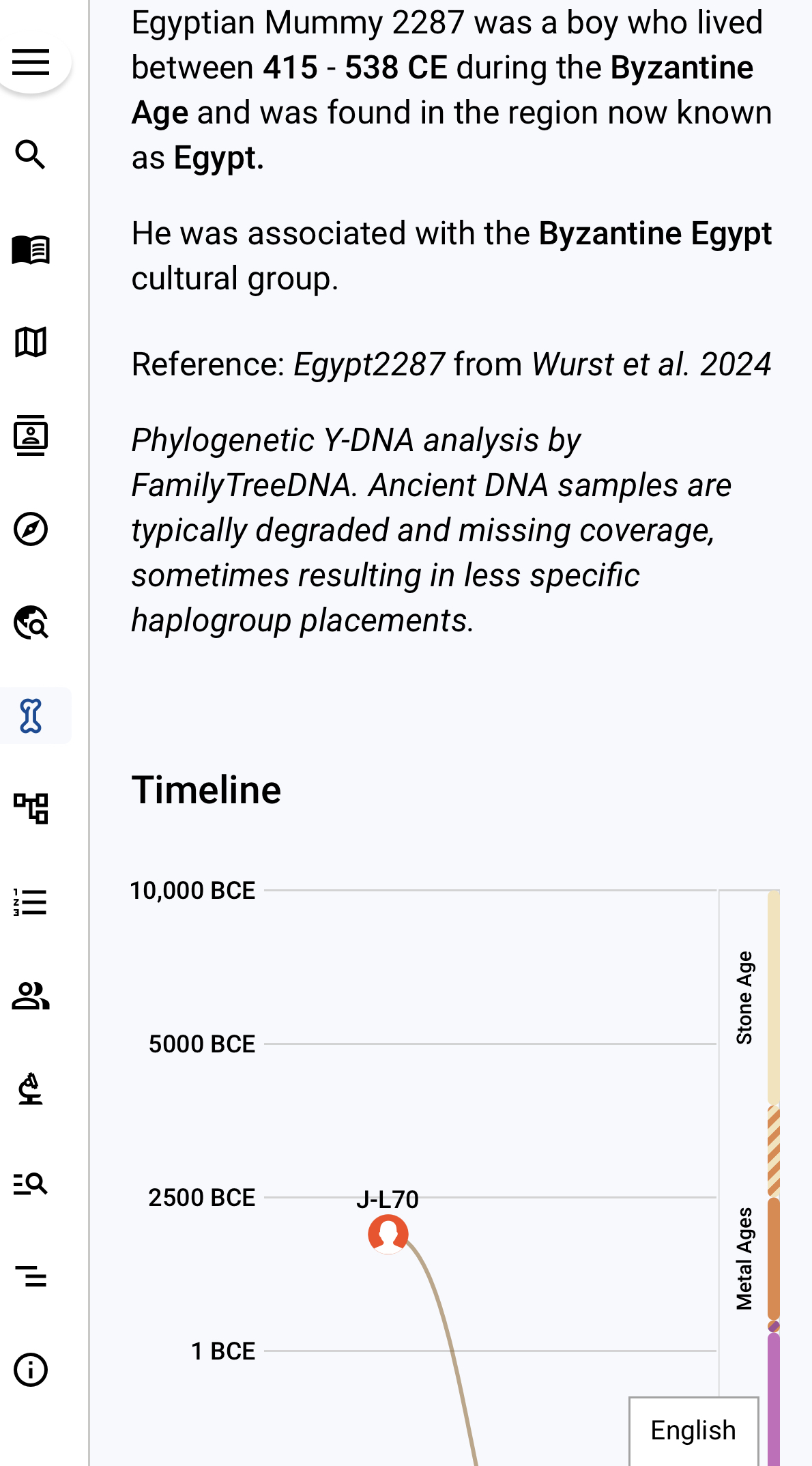The image size is (812, 1466).
Task: Open the search icon in sidebar
Action: tap(31, 155)
